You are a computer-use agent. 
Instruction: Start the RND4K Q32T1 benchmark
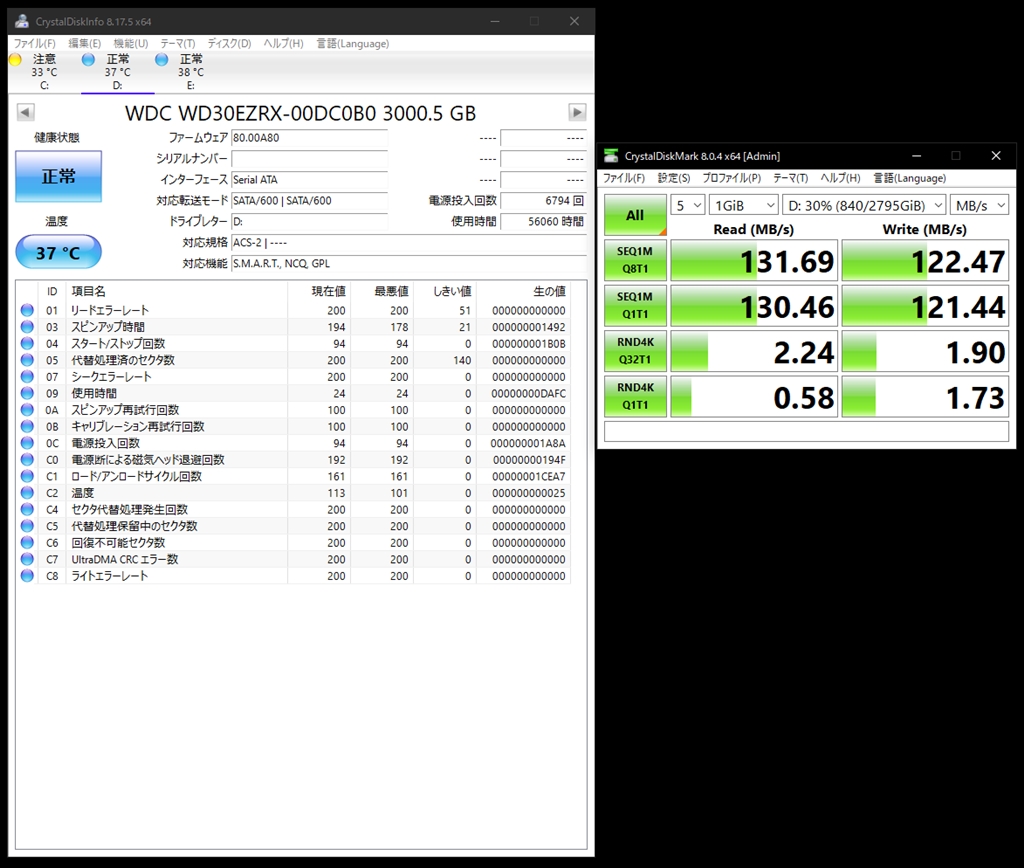(x=635, y=351)
